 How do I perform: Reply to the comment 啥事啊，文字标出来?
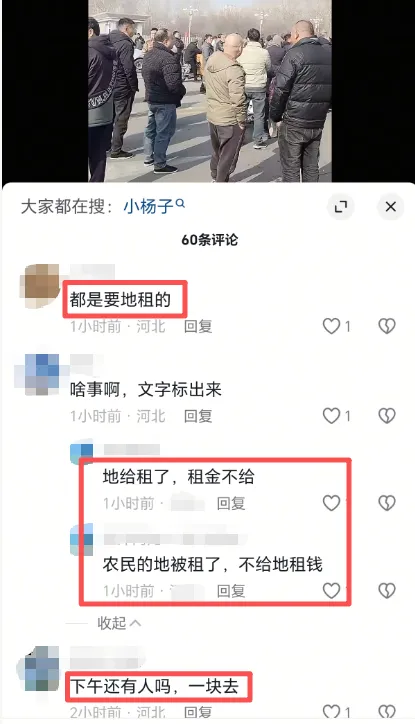coord(198,416)
